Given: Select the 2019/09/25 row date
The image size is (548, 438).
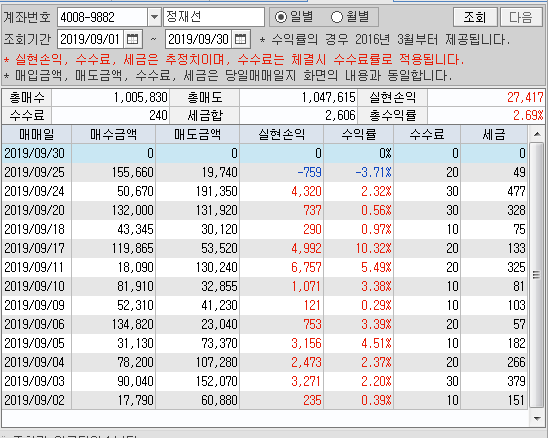Looking at the screenshot, I should [x=35, y=172].
